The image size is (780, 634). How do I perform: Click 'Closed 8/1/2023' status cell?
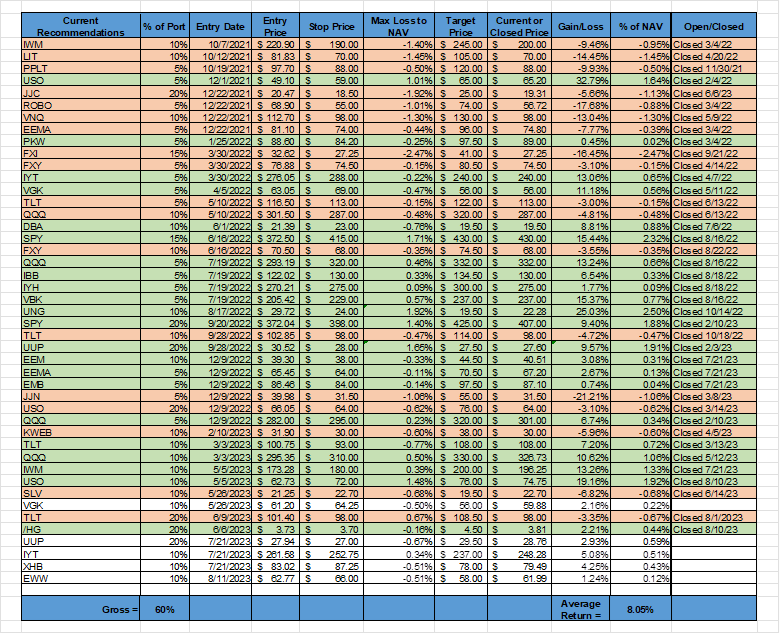pos(713,518)
